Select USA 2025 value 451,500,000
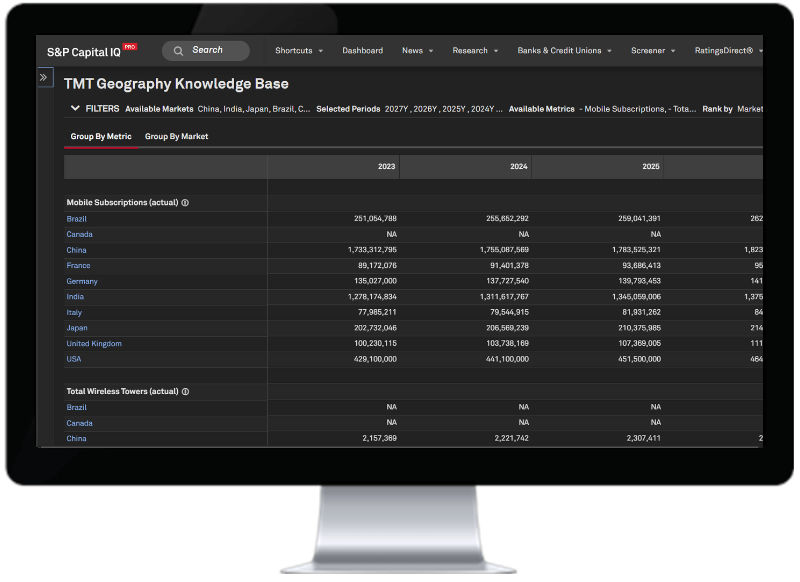The width and height of the screenshot is (800, 582). pos(639,359)
